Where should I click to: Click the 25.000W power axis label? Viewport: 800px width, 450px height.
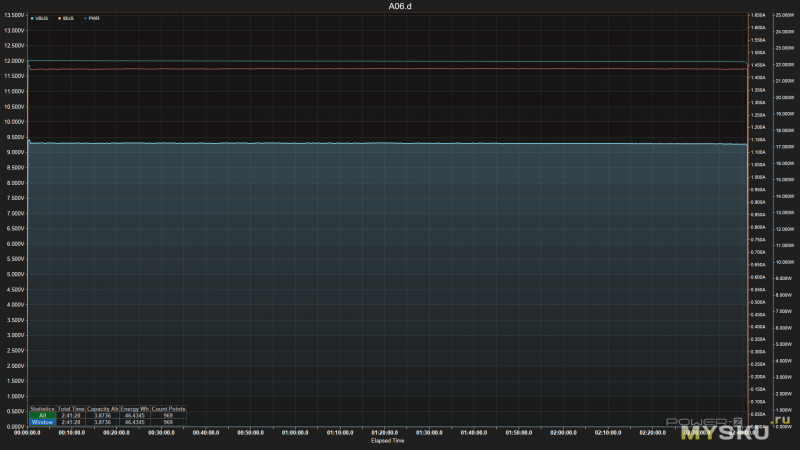(x=785, y=15)
